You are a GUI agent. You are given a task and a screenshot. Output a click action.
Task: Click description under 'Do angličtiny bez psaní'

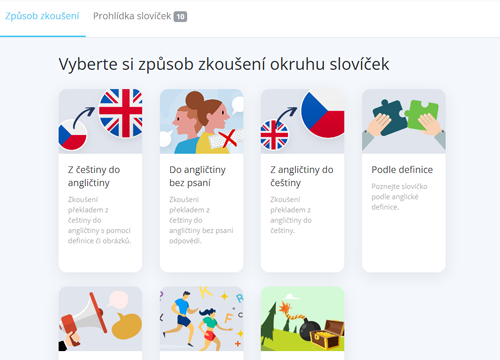click(x=201, y=220)
